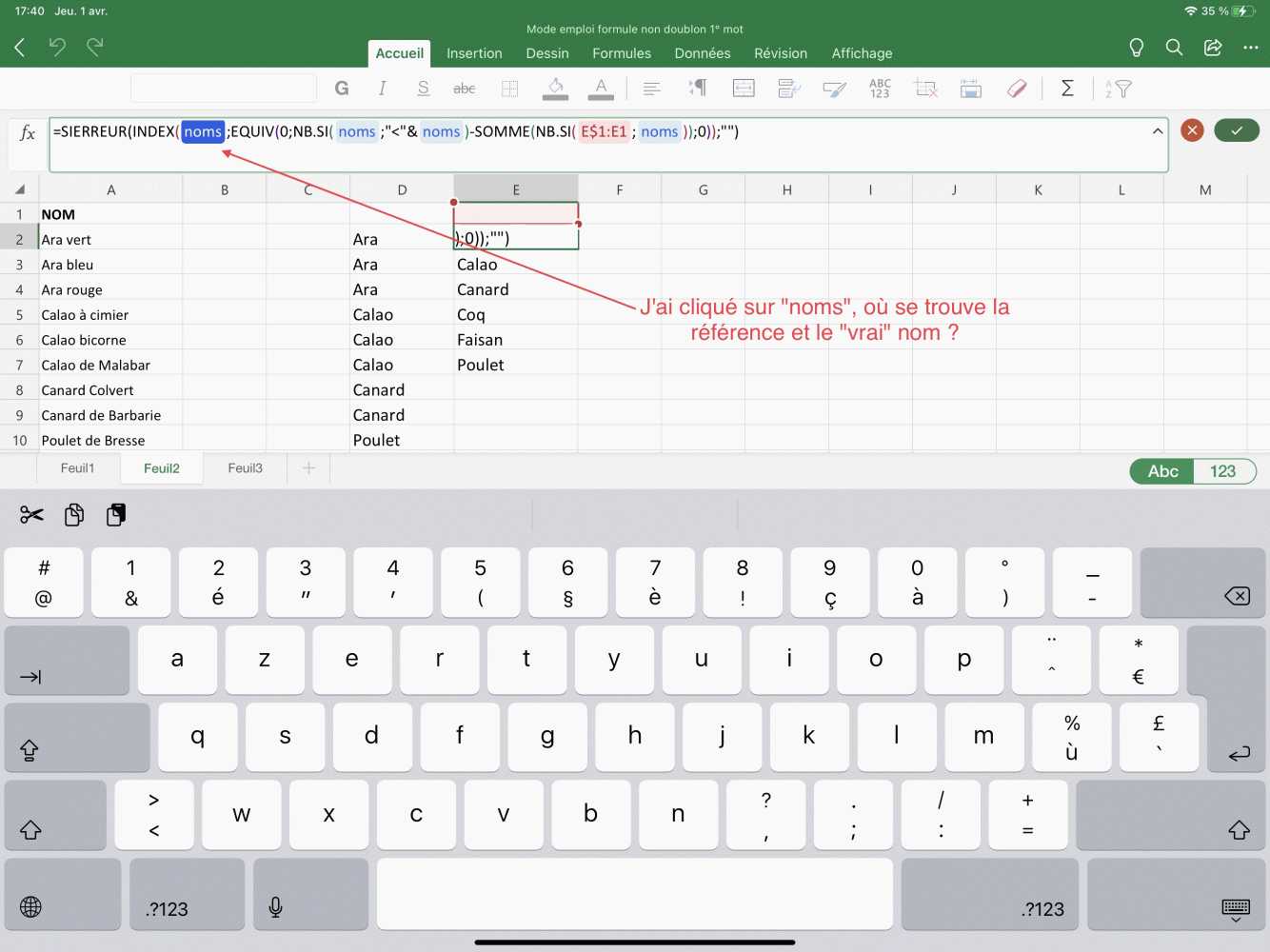
Task: Collapse the formula bar with chevron
Action: [1158, 131]
